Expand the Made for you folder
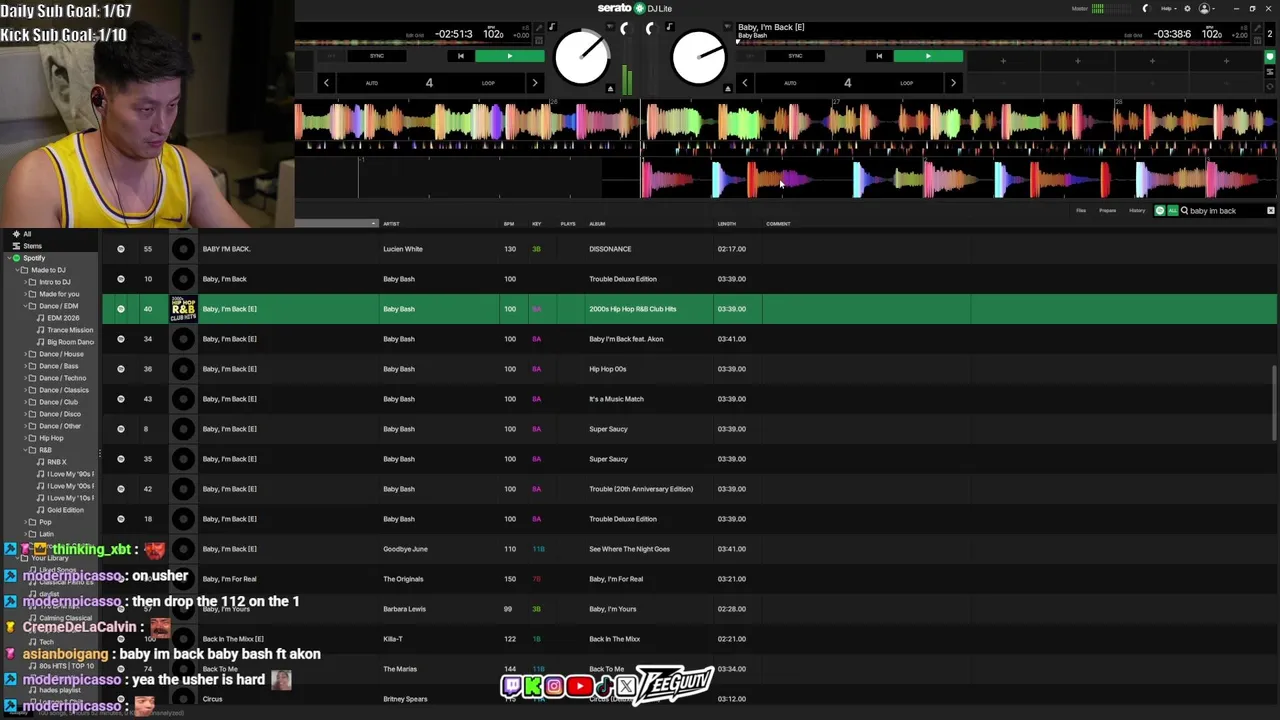Image resolution: width=1280 pixels, height=720 pixels. point(25,294)
